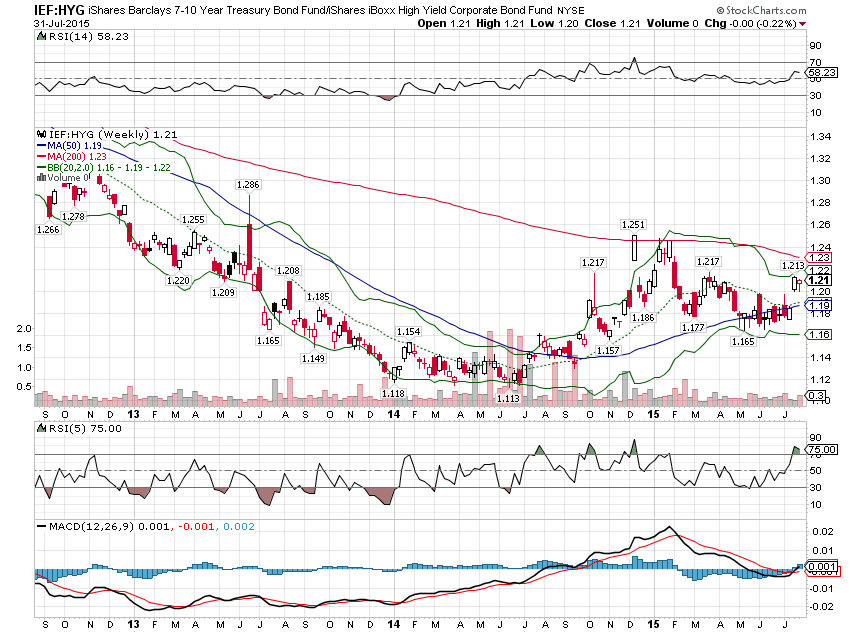Click the 1.208 price label
Viewport: 850px width, 633px height.
288,270
